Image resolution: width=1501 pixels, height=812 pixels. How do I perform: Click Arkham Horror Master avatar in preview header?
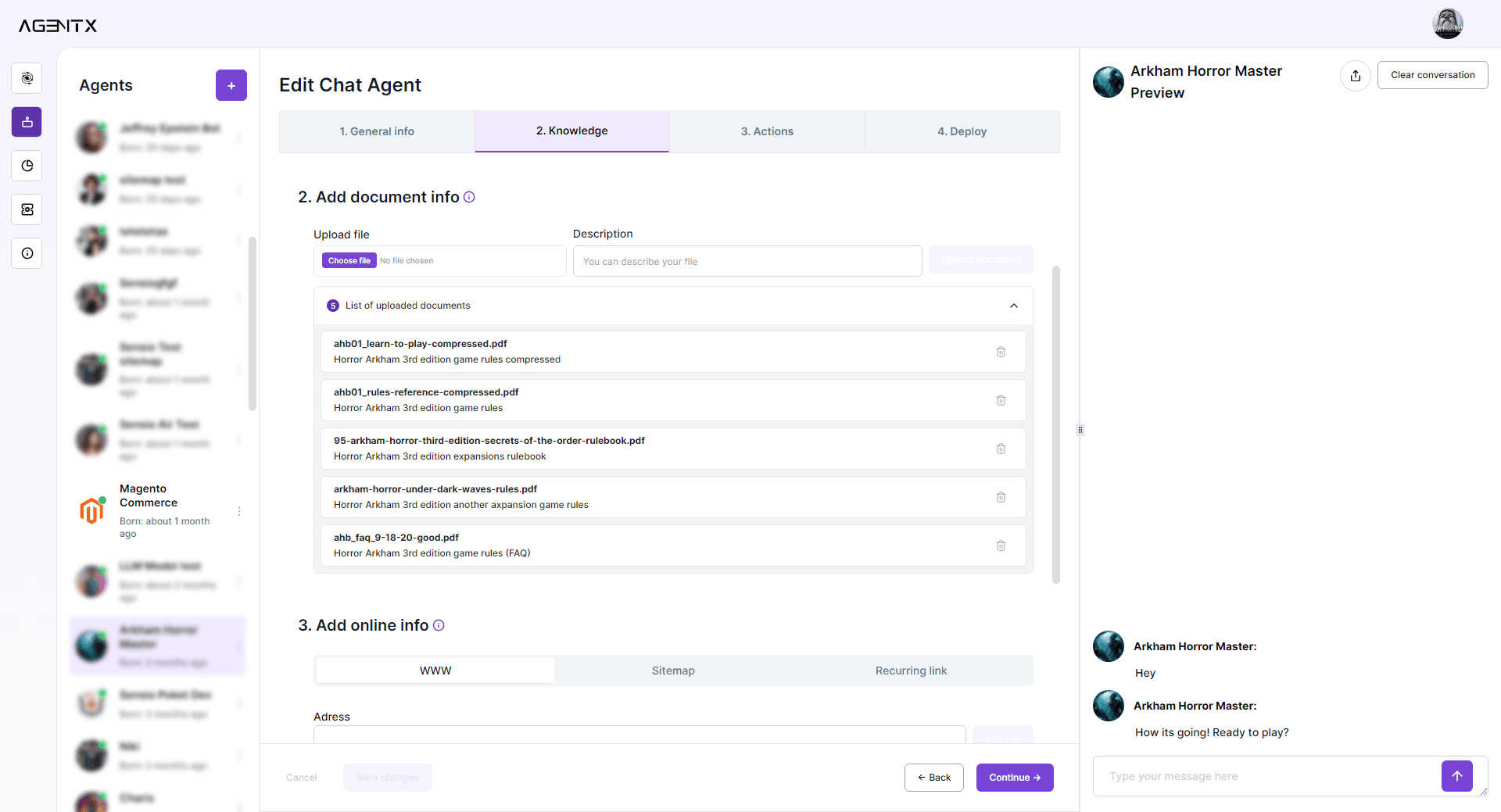pyautogui.click(x=1109, y=82)
